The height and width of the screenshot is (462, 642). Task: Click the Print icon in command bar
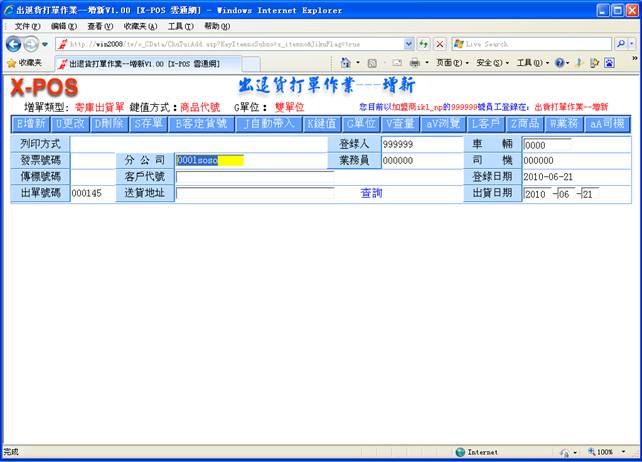[x=412, y=63]
